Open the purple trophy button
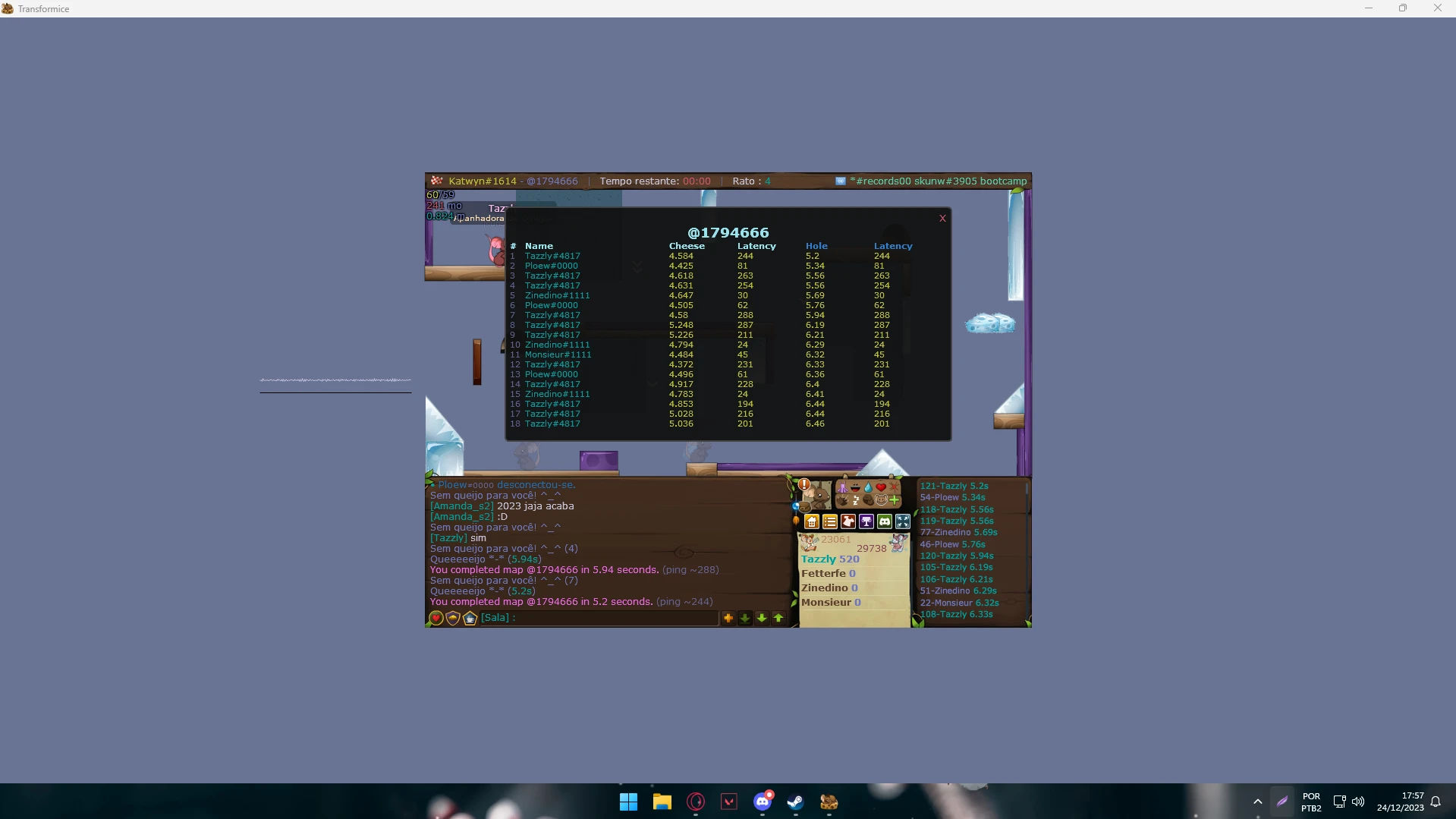The image size is (1456, 819). coord(866,521)
